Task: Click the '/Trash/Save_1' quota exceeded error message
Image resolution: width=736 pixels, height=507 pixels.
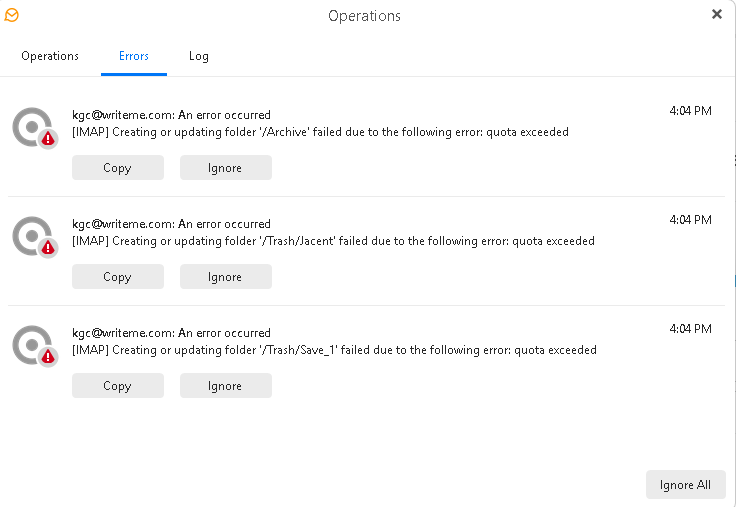Action: (334, 350)
